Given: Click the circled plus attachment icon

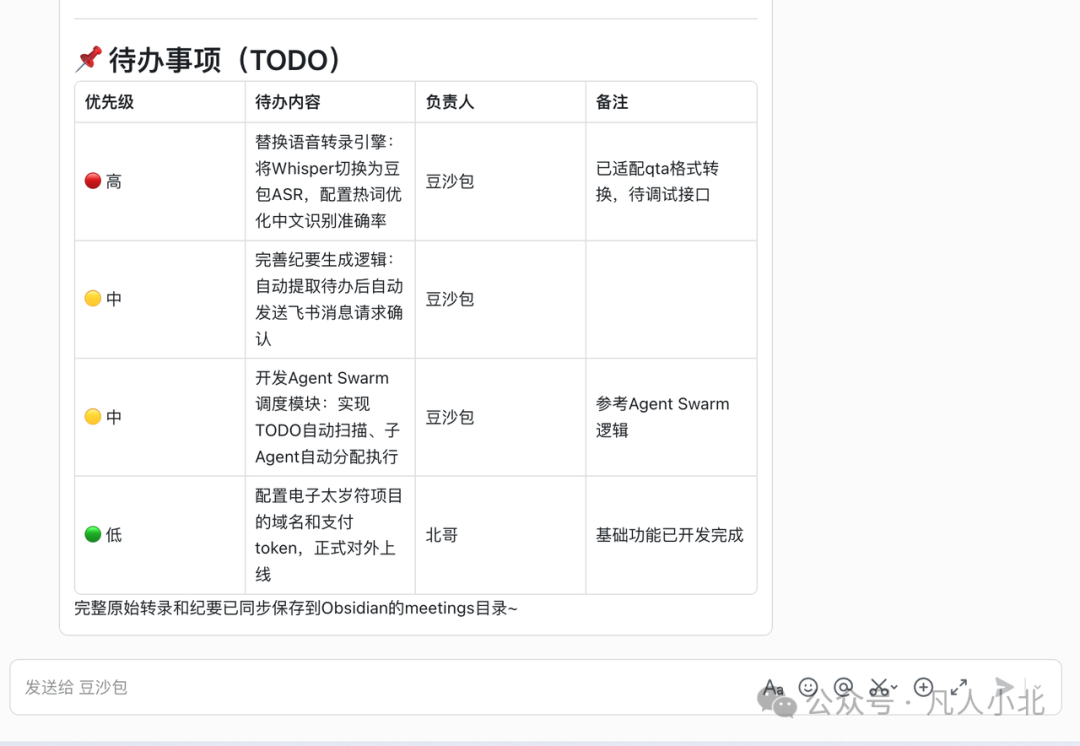Looking at the screenshot, I should coord(923,687).
